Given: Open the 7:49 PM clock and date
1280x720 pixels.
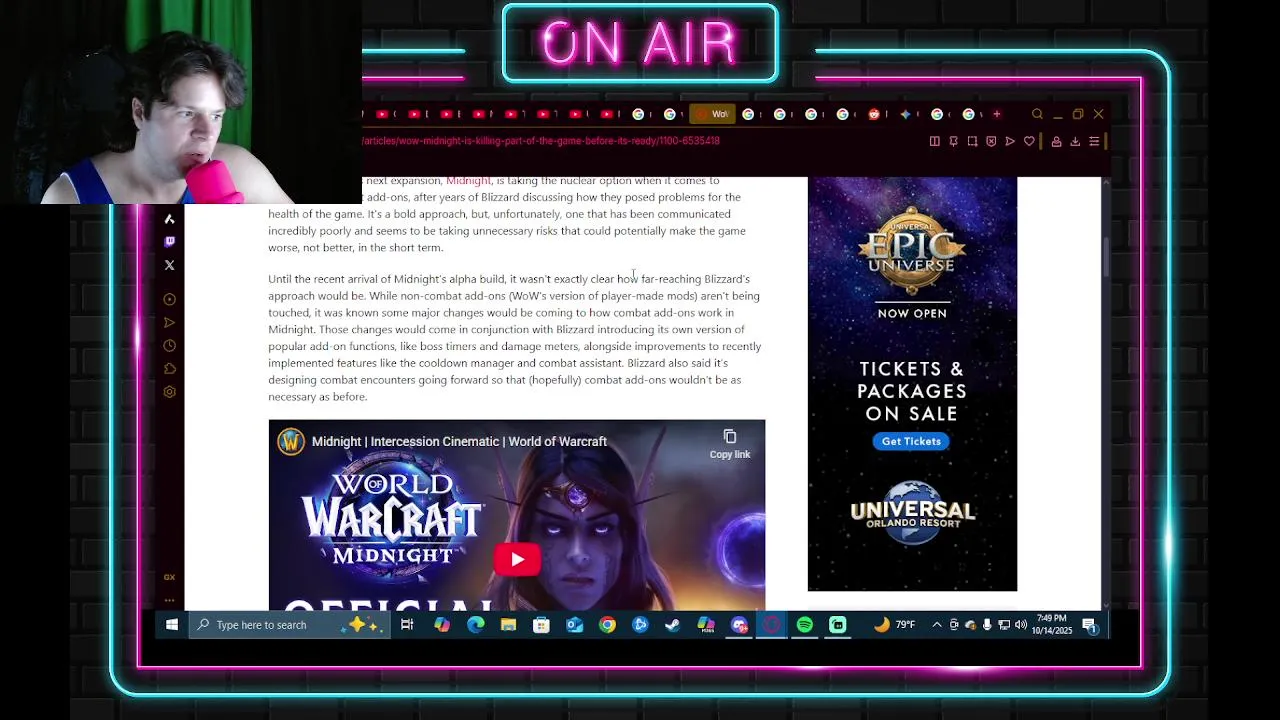Looking at the screenshot, I should pos(1051,625).
